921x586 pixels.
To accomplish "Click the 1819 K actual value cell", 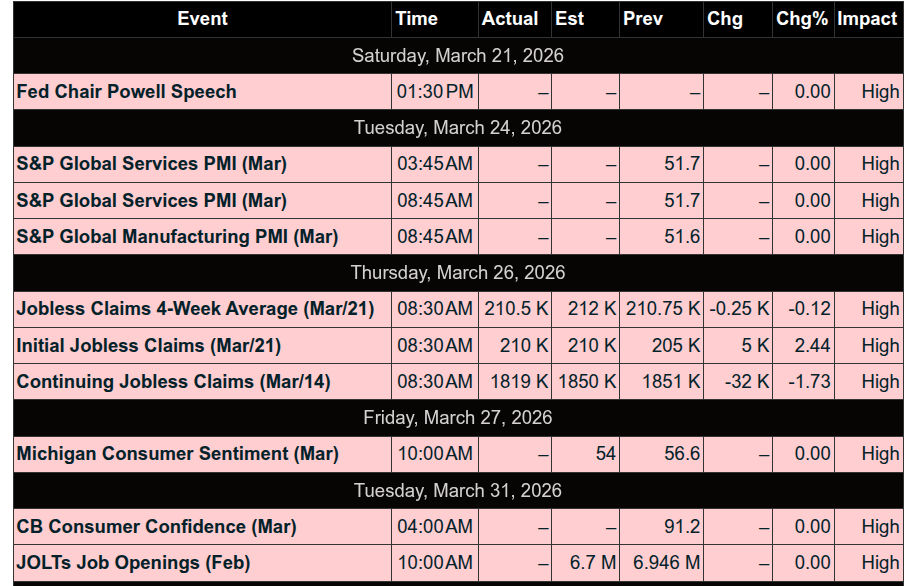I will [515, 382].
